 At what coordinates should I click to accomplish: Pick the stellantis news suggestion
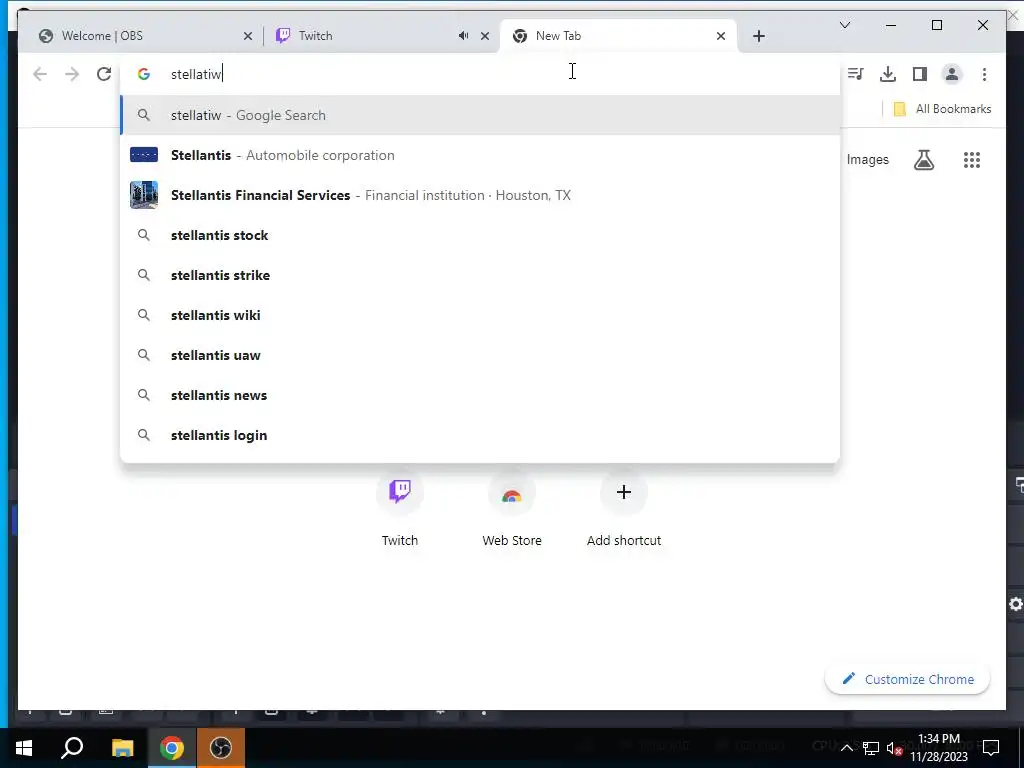[x=480, y=394]
